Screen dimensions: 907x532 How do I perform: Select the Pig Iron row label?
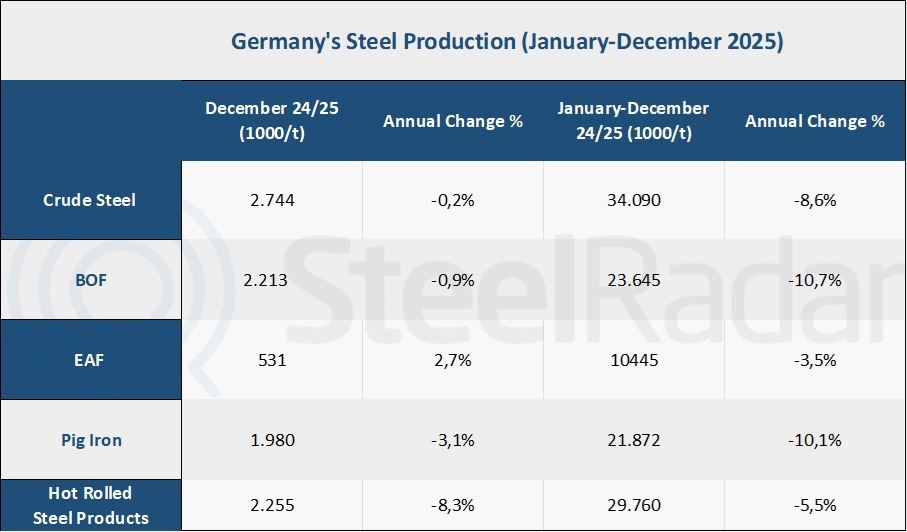pyautogui.click(x=90, y=440)
